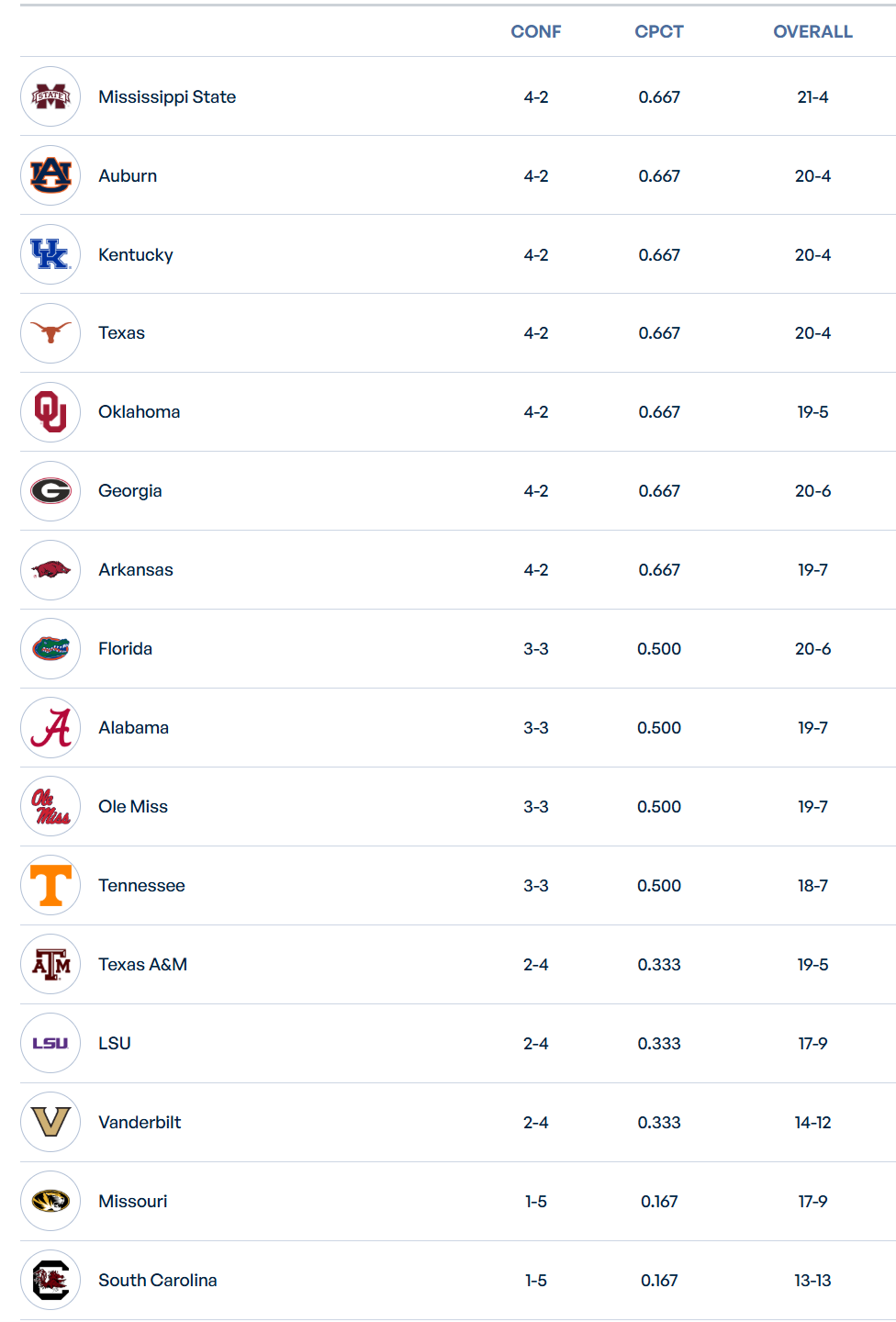Sort by the CPCT column header

pos(659,32)
